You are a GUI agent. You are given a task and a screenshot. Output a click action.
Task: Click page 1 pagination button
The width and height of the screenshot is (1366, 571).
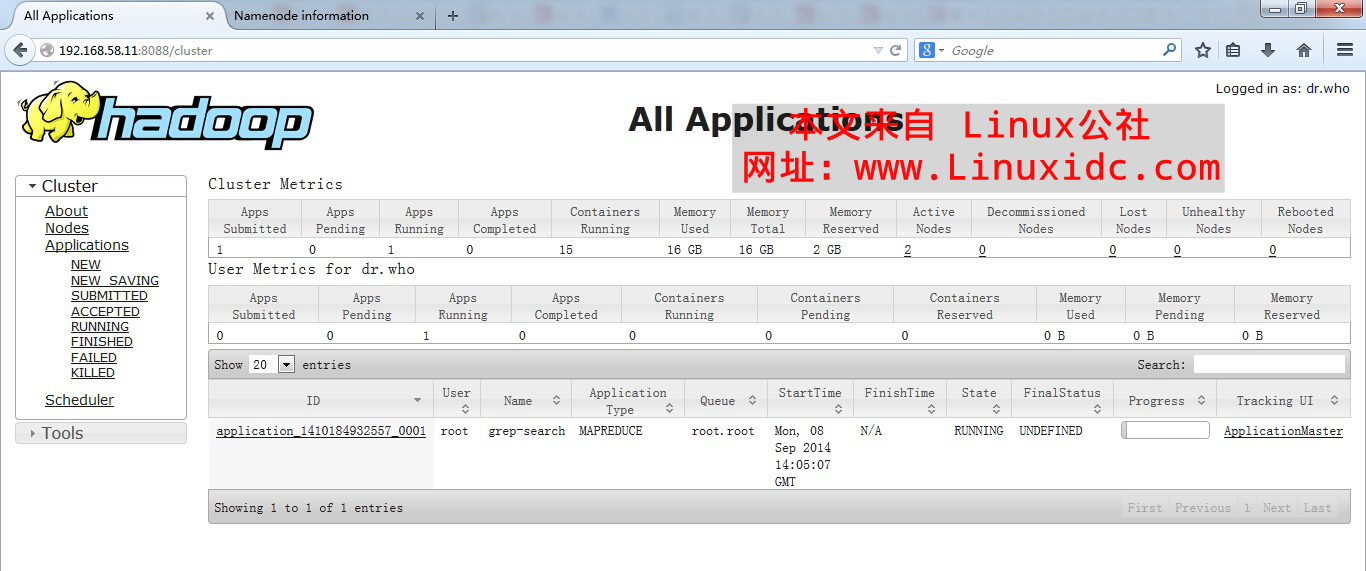point(1247,508)
